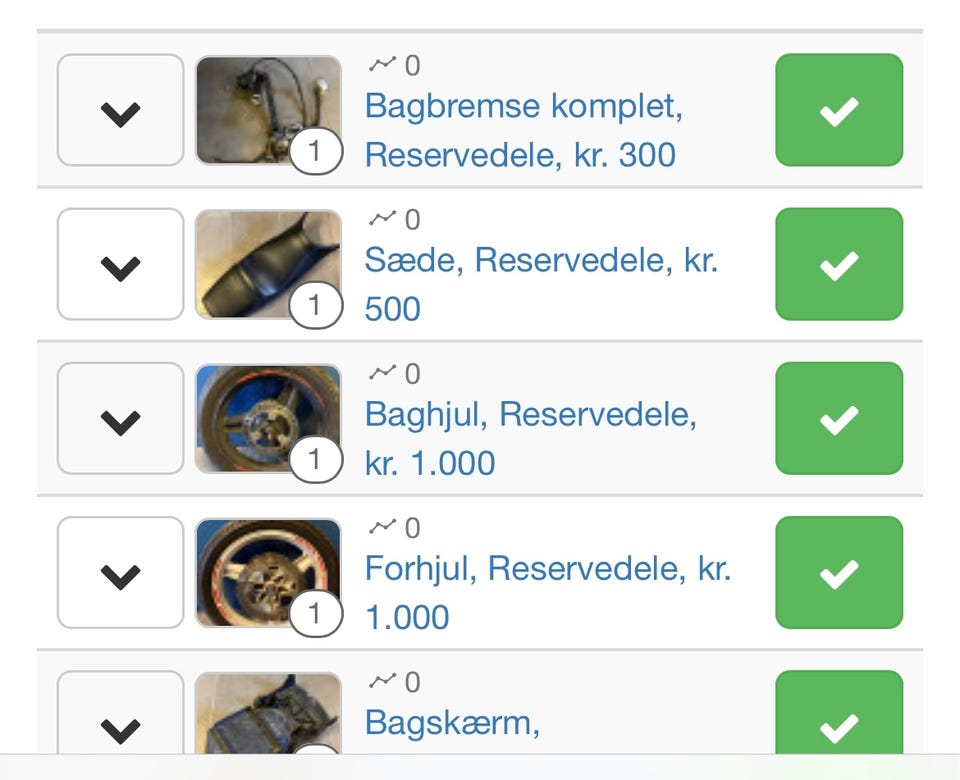This screenshot has width=960, height=780.
Task: Expand options for Bagbremse komplet listing
Action: [x=120, y=110]
